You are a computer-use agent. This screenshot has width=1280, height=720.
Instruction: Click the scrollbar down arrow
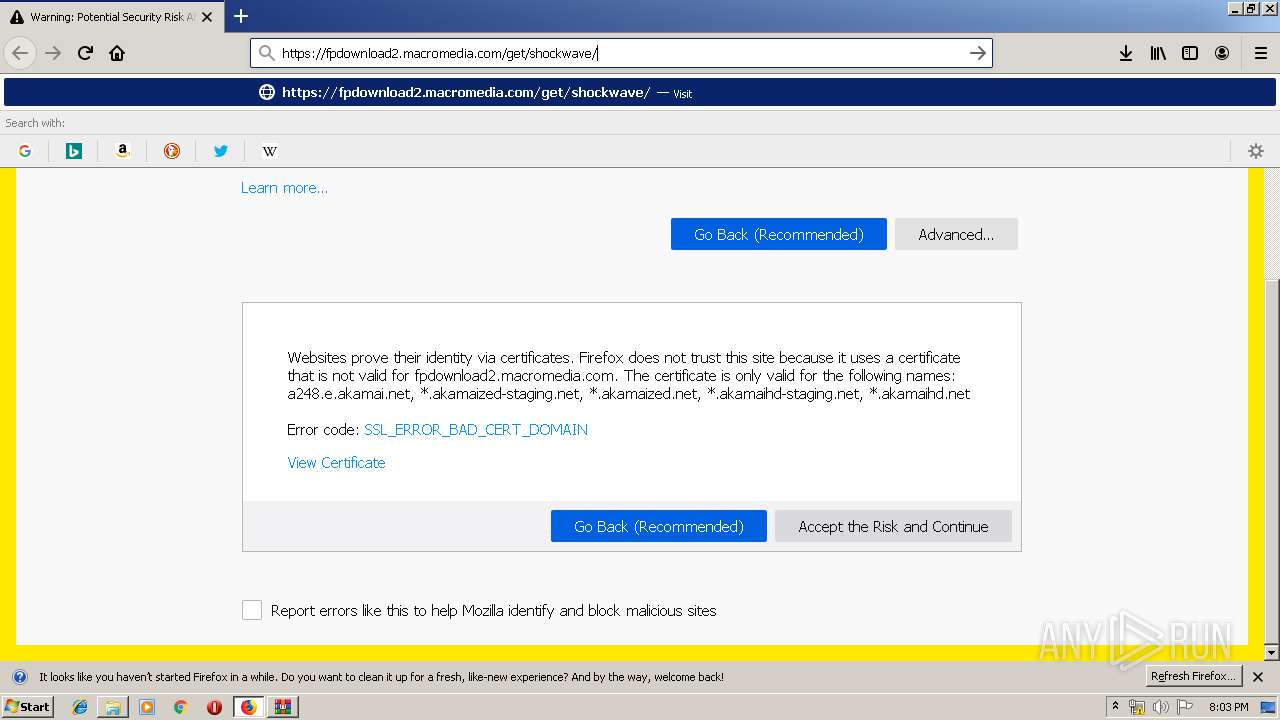pos(1272,653)
